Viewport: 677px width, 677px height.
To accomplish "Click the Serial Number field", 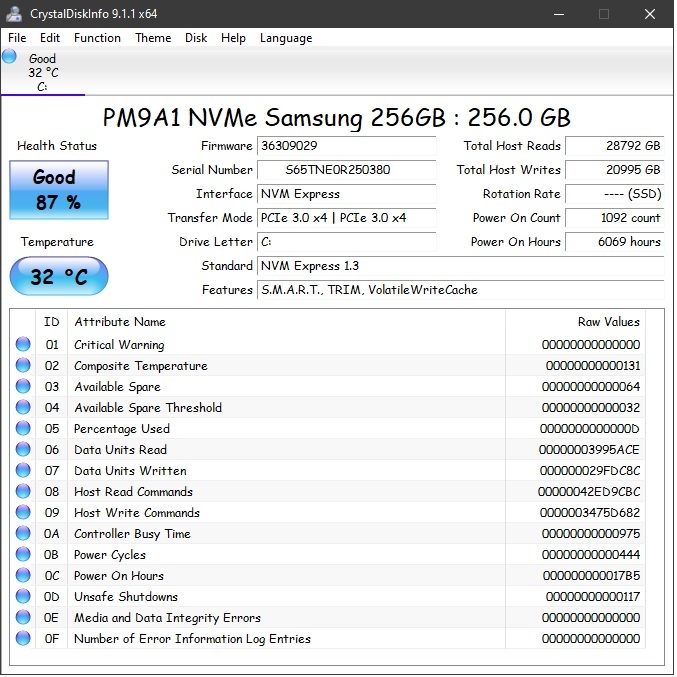I will [x=346, y=170].
